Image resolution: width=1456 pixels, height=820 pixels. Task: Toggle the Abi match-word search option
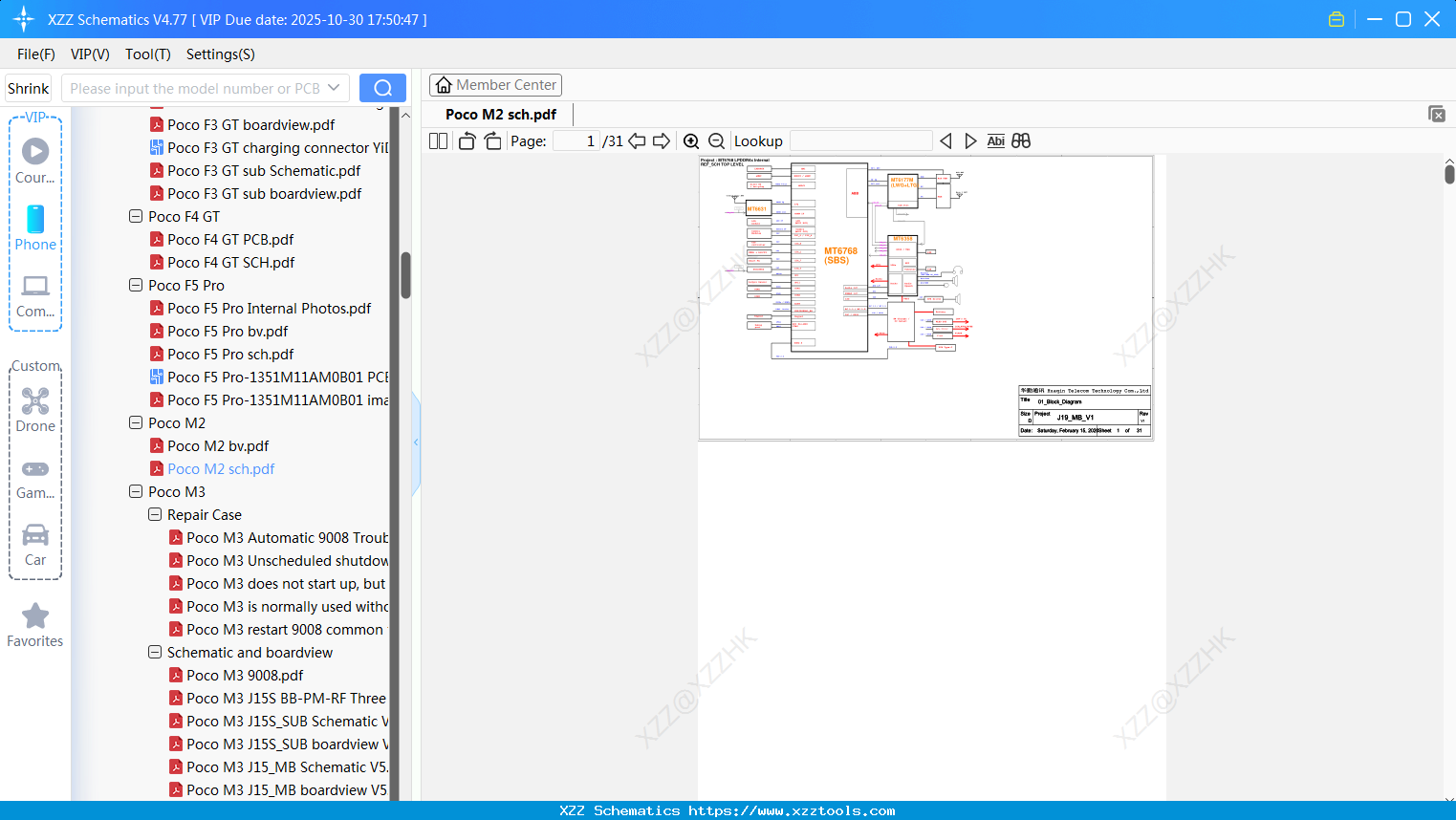pyautogui.click(x=995, y=141)
